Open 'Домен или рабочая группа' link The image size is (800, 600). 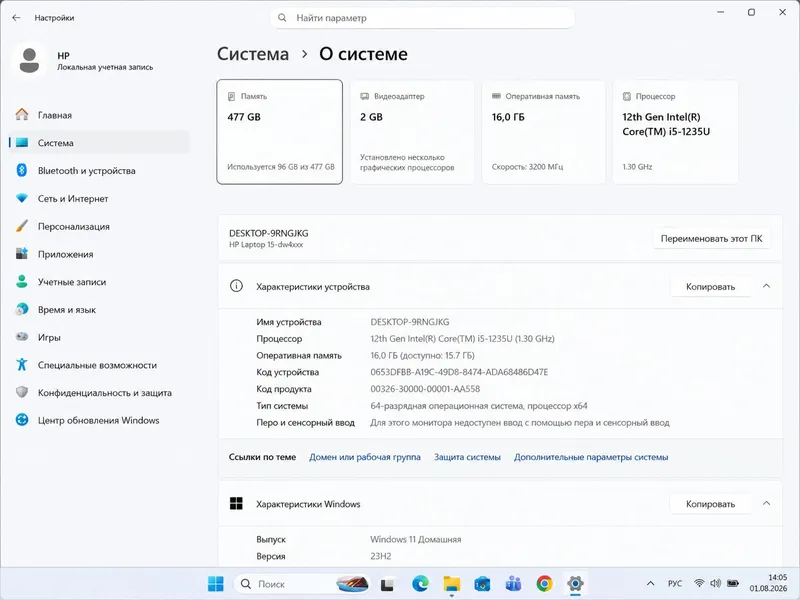click(x=365, y=457)
